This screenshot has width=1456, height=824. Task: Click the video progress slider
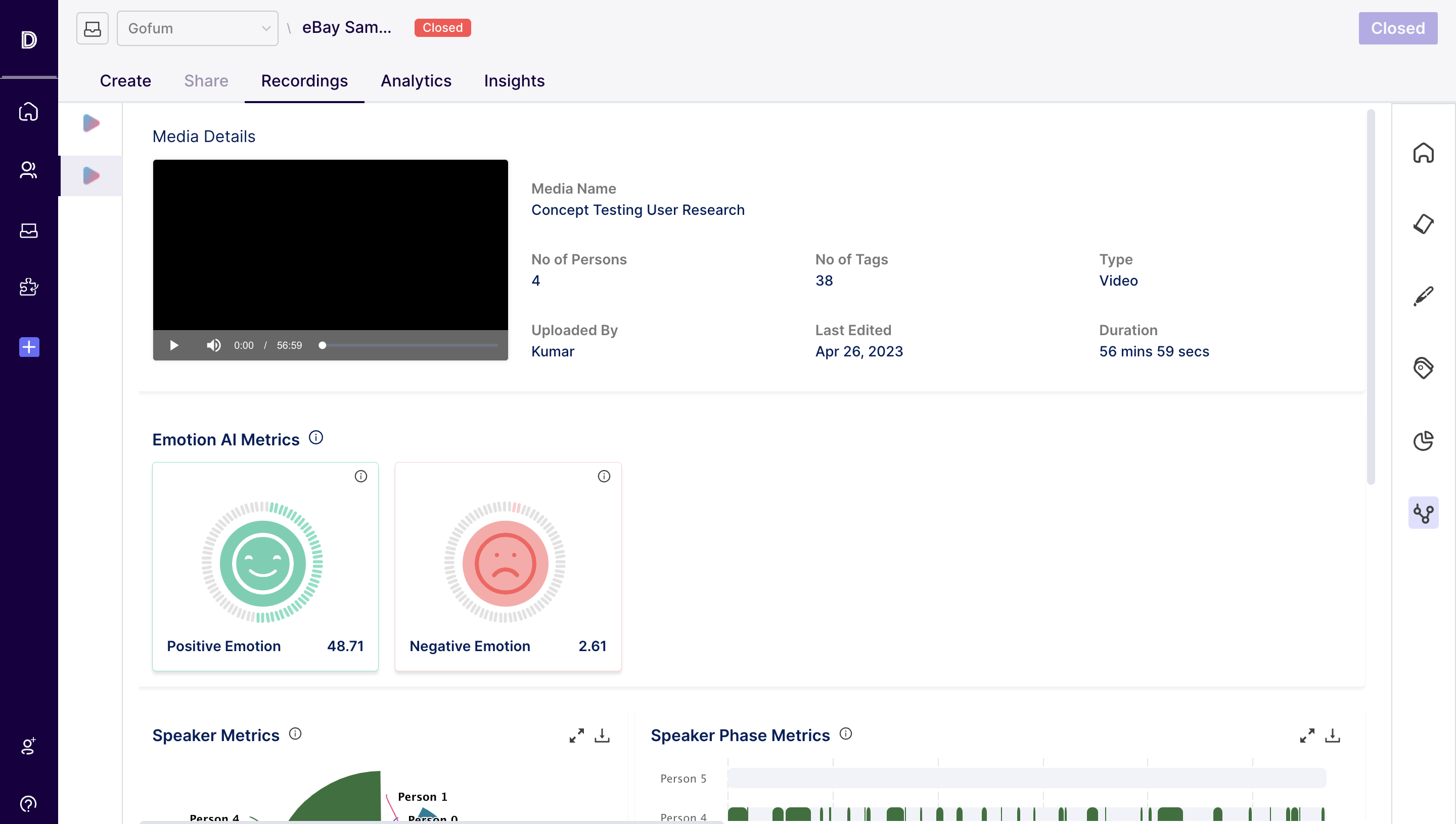(x=409, y=345)
